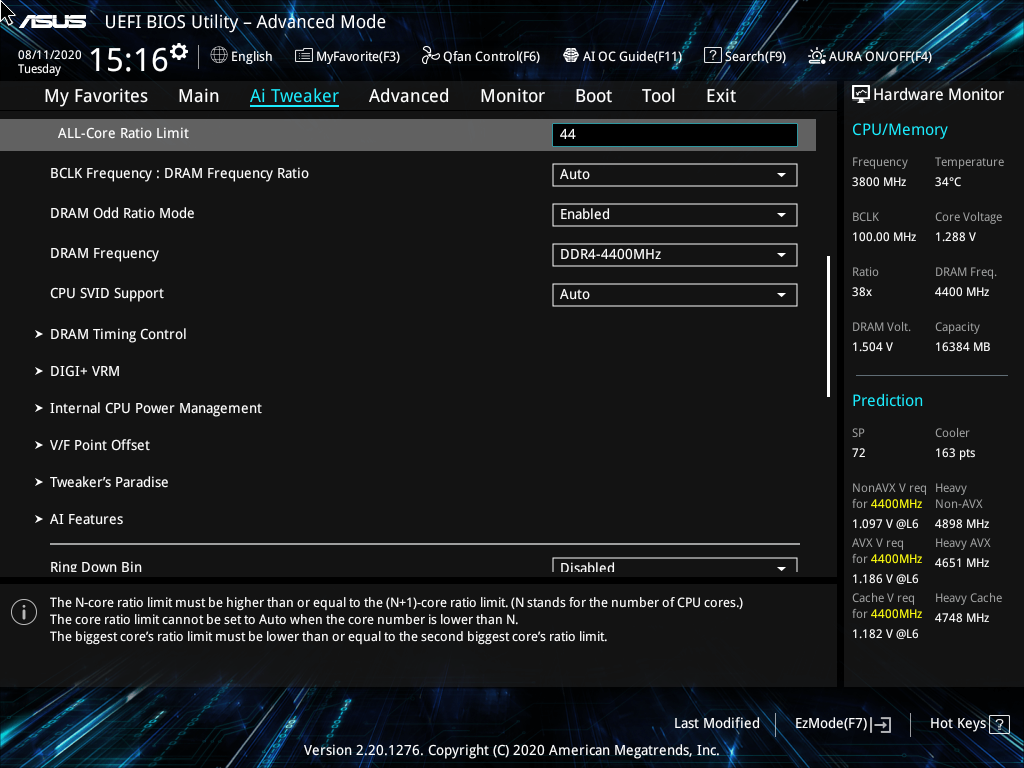The width and height of the screenshot is (1024, 768).
Task: Enable DRAM Odd Ratio Mode
Action: tap(674, 214)
